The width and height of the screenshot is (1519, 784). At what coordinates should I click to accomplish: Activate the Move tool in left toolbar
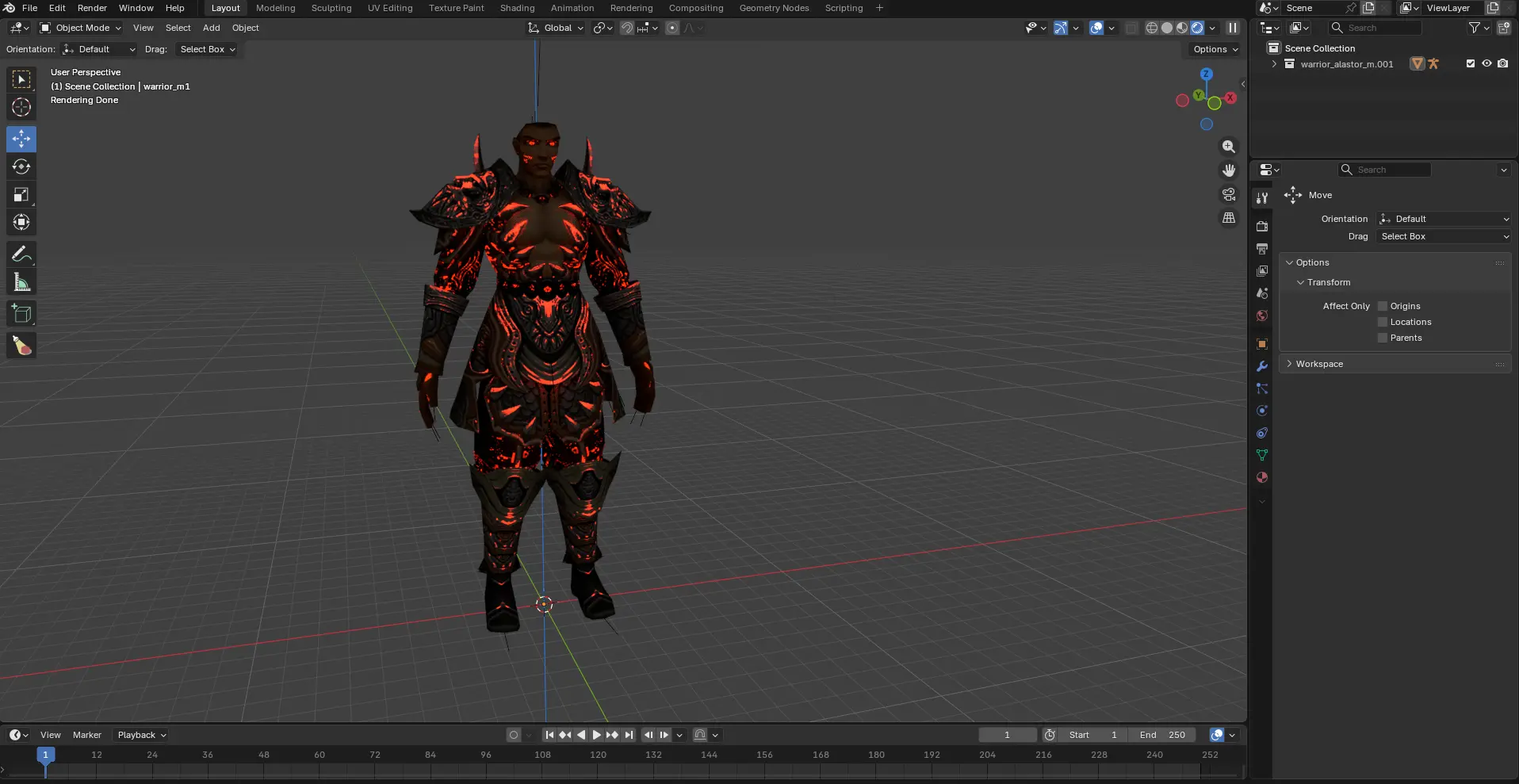point(21,139)
